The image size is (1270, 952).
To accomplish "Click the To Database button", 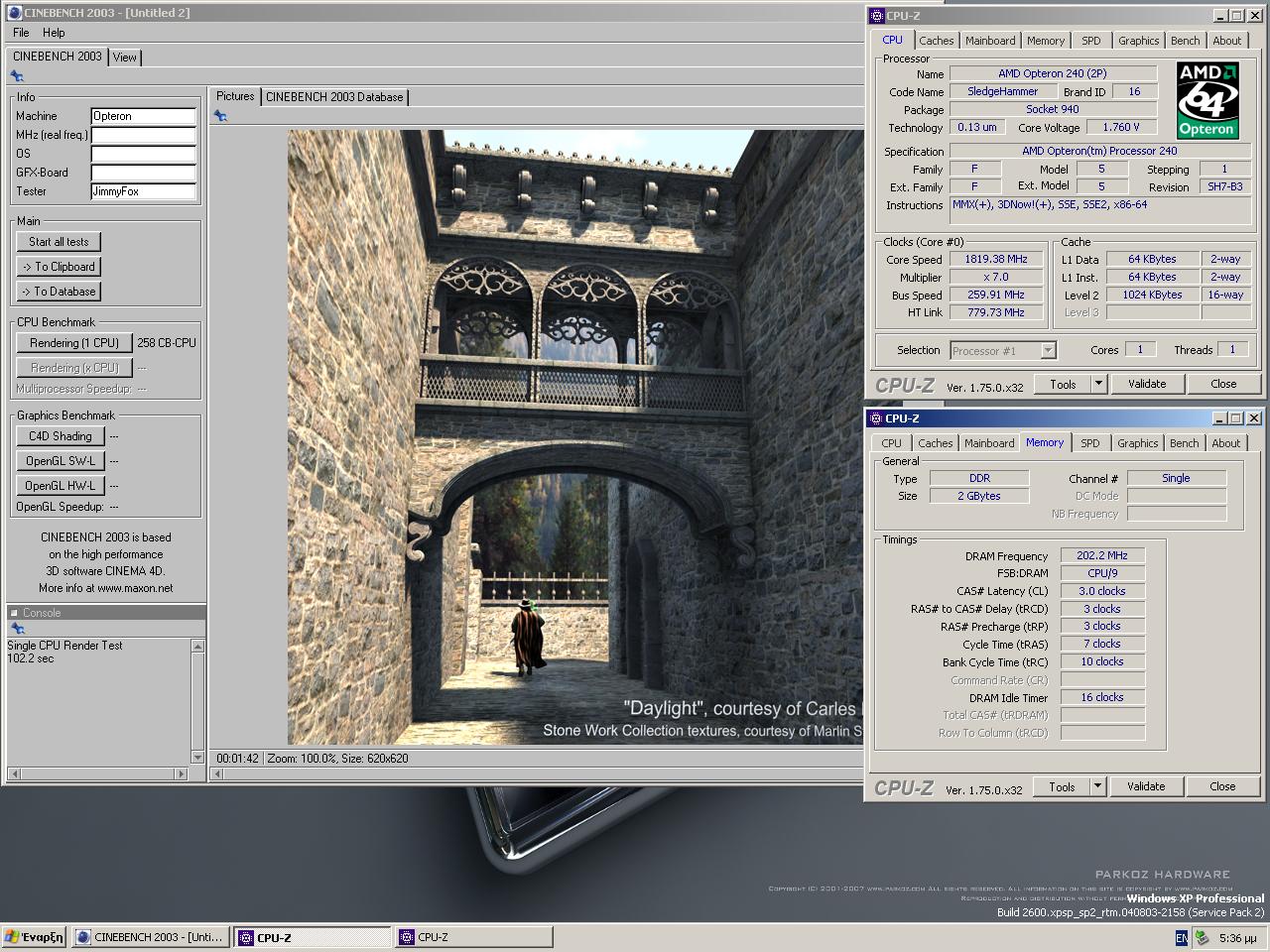I will [59, 292].
